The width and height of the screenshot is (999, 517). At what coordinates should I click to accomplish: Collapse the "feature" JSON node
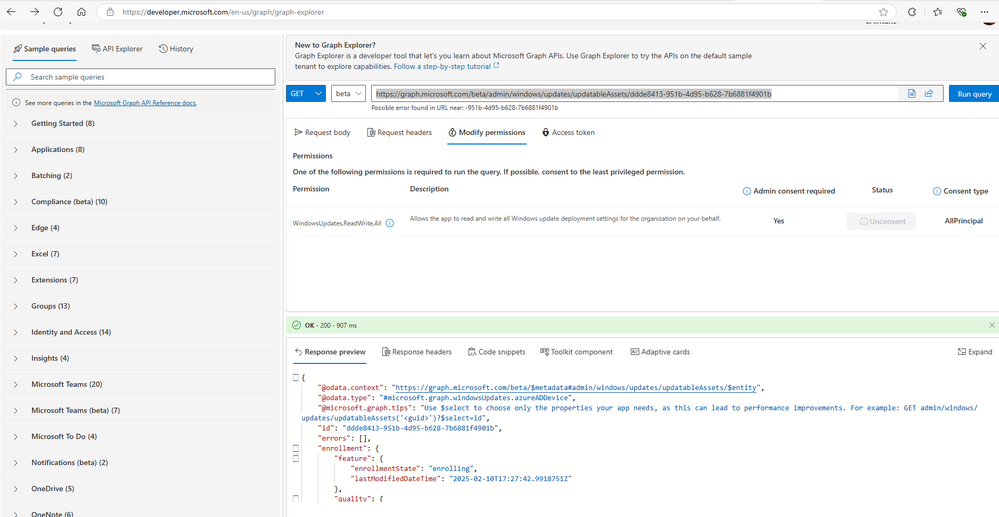[296, 458]
